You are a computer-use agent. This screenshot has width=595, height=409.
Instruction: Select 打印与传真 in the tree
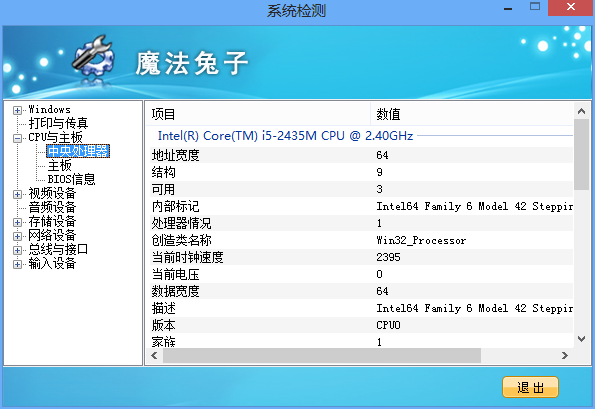(x=58, y=123)
